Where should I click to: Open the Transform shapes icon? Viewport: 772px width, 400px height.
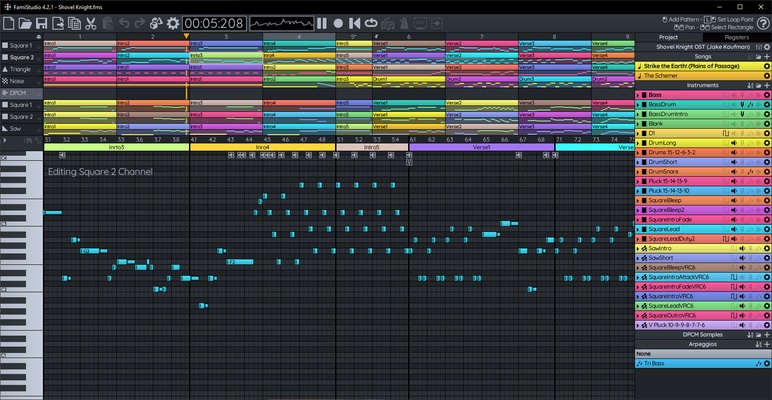click(x=156, y=23)
